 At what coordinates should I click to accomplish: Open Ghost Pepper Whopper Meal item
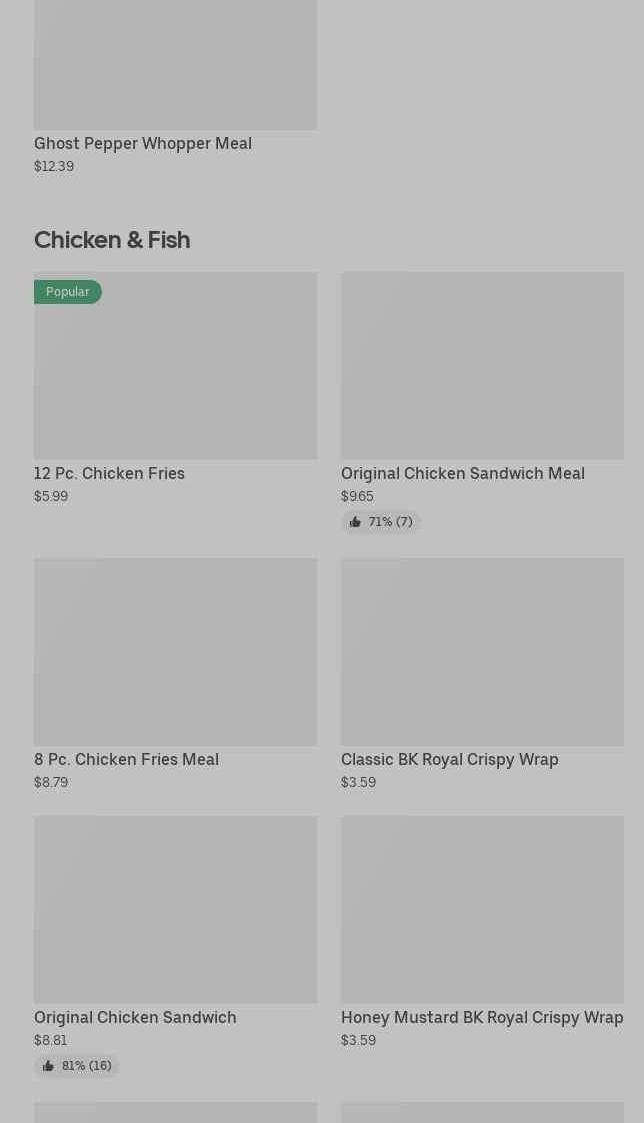pyautogui.click(x=176, y=87)
